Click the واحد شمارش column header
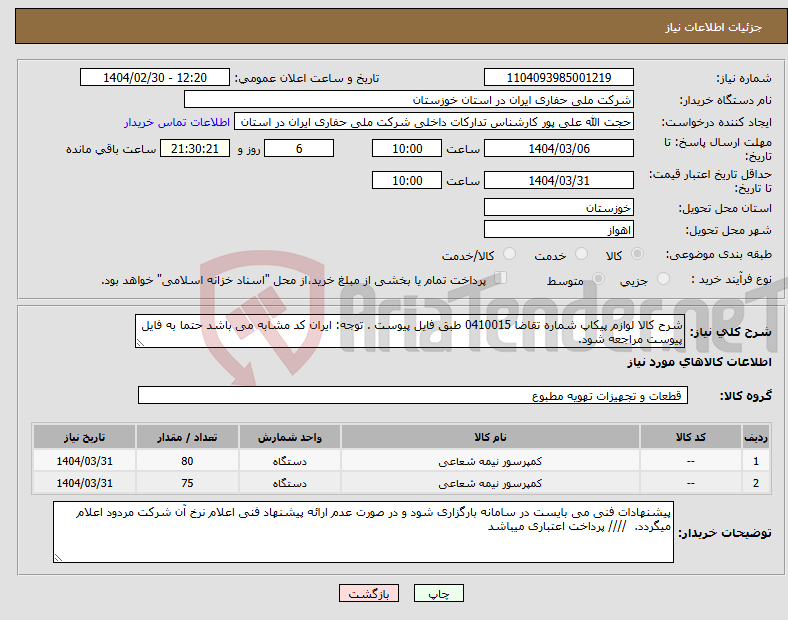This screenshot has height=620, width=788. tap(289, 437)
